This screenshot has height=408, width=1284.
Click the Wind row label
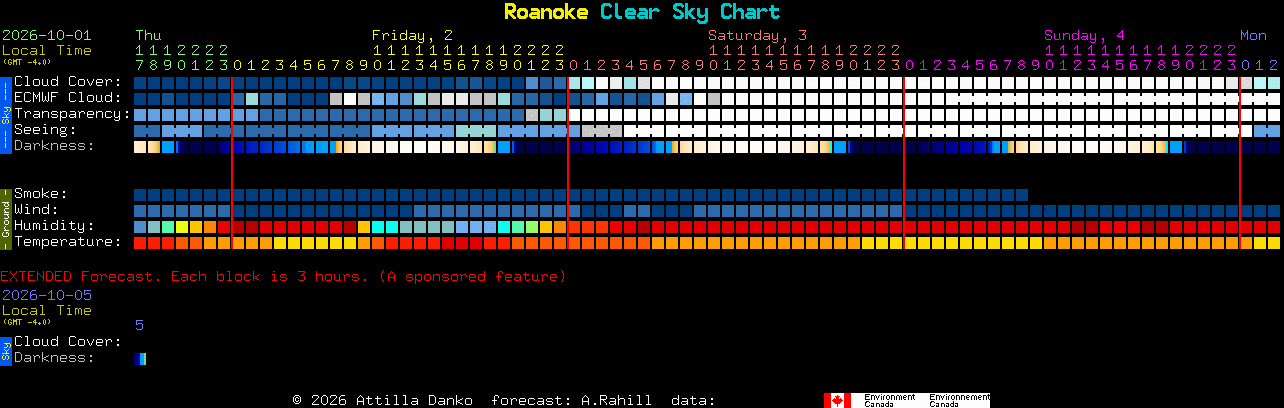coord(36,210)
